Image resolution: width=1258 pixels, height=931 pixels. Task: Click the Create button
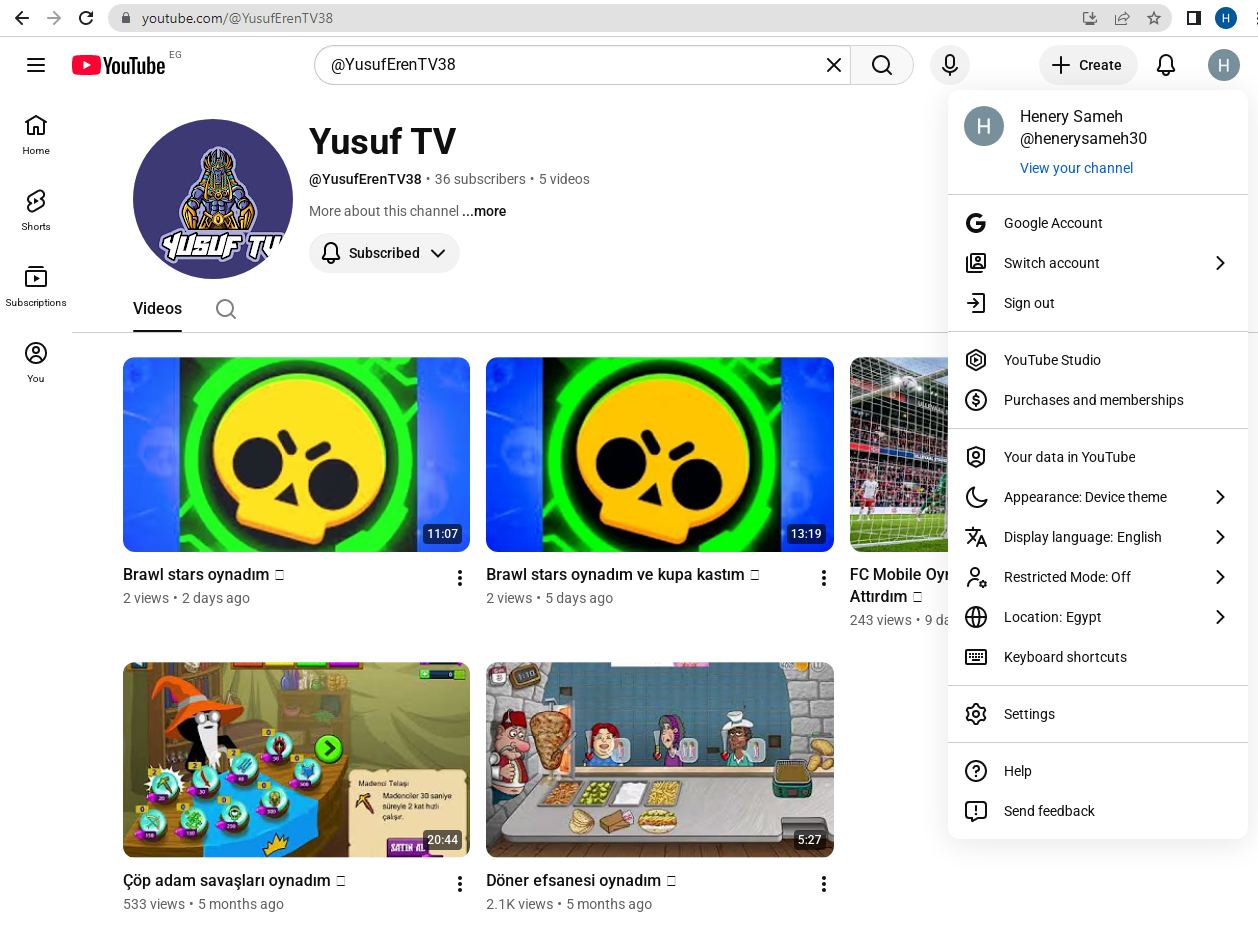(1088, 65)
